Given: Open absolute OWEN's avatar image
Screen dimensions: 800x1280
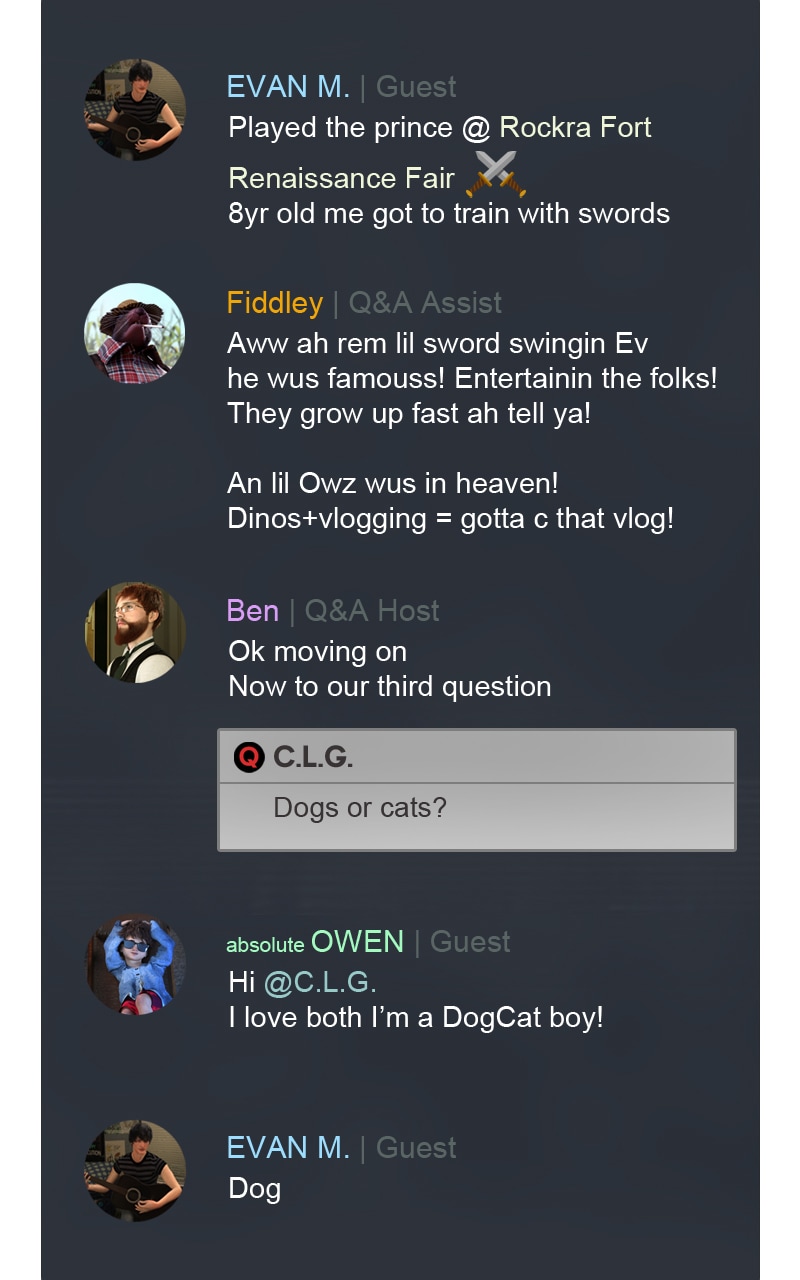Looking at the screenshot, I should 135,964.
